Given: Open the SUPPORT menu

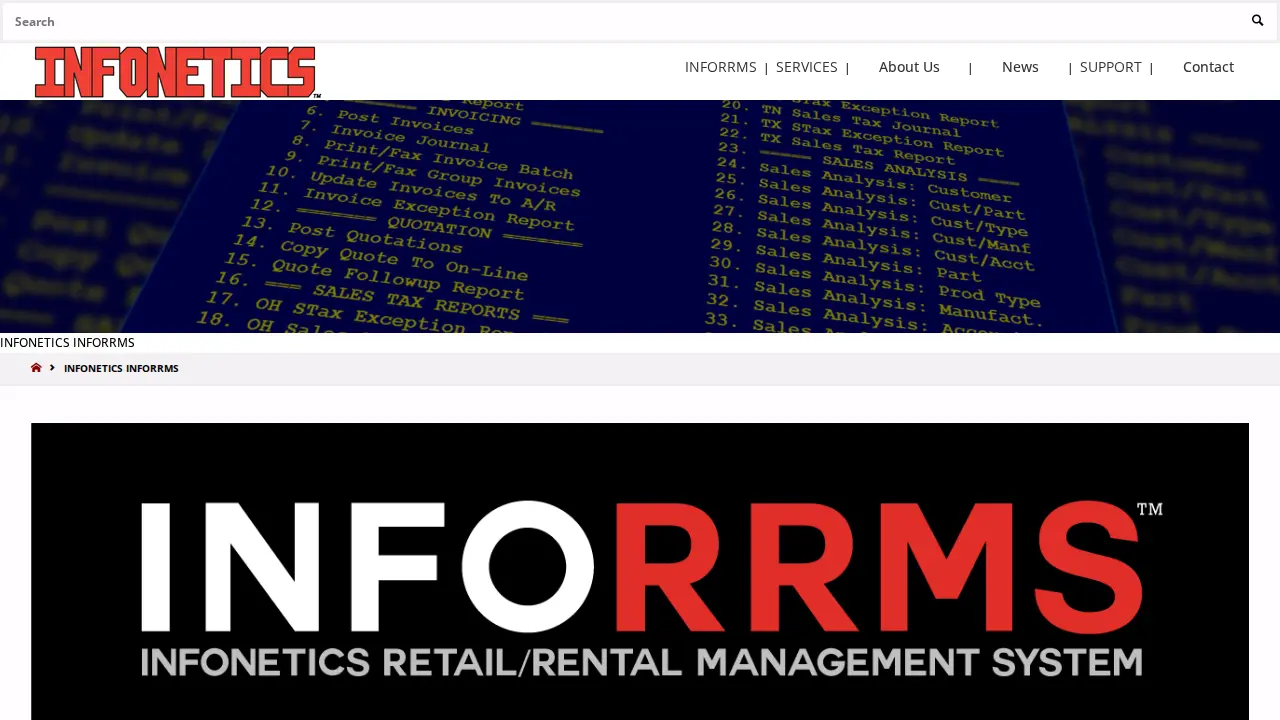Looking at the screenshot, I should click(1110, 67).
